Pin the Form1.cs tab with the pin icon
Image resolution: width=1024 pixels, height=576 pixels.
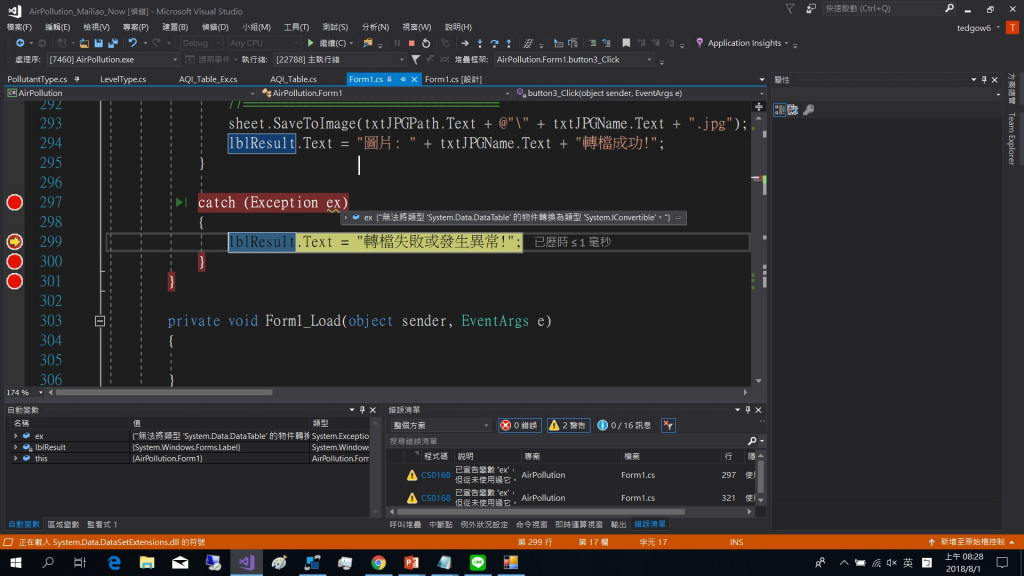click(403, 79)
